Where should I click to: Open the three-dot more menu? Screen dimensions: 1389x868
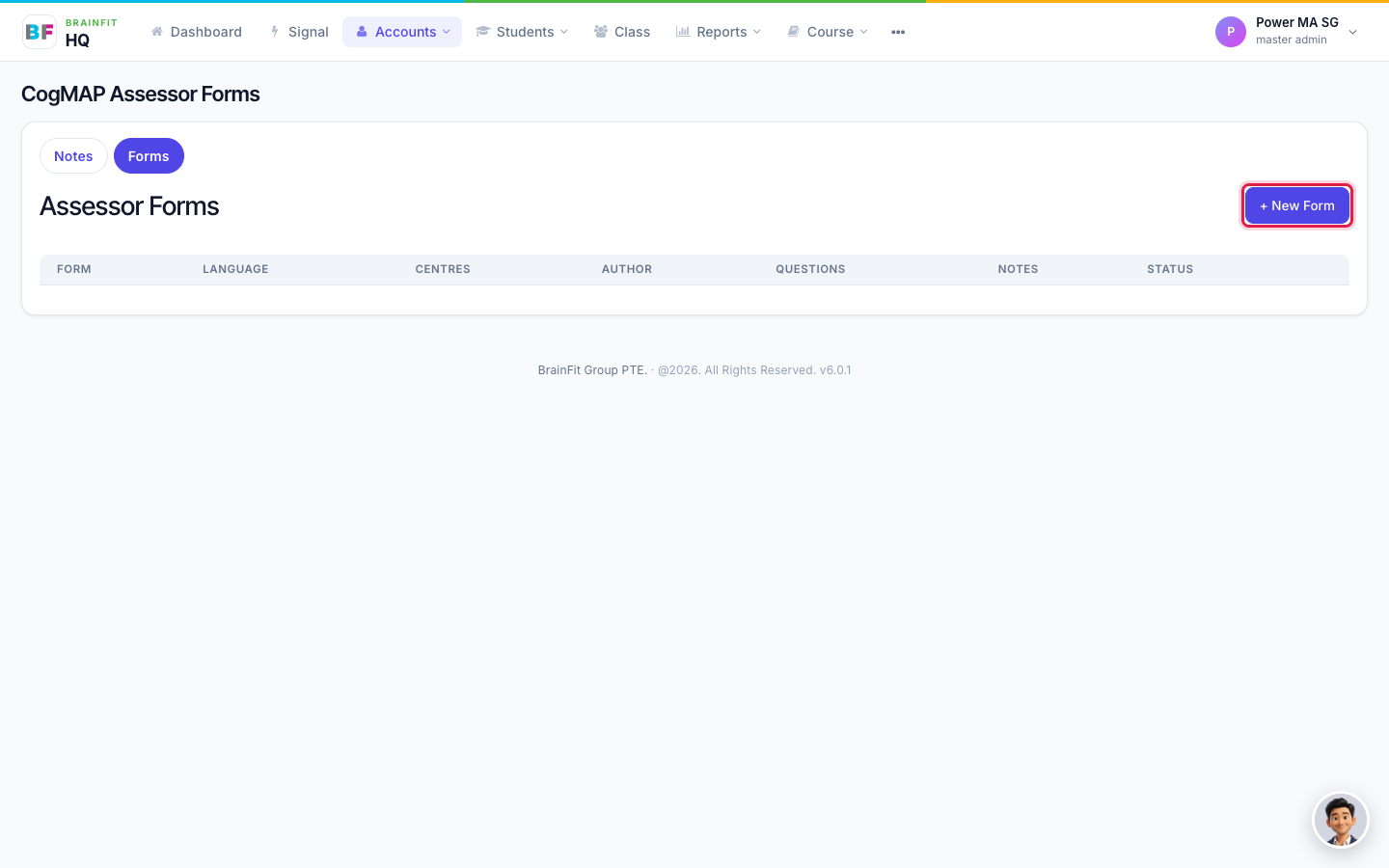coord(898,32)
